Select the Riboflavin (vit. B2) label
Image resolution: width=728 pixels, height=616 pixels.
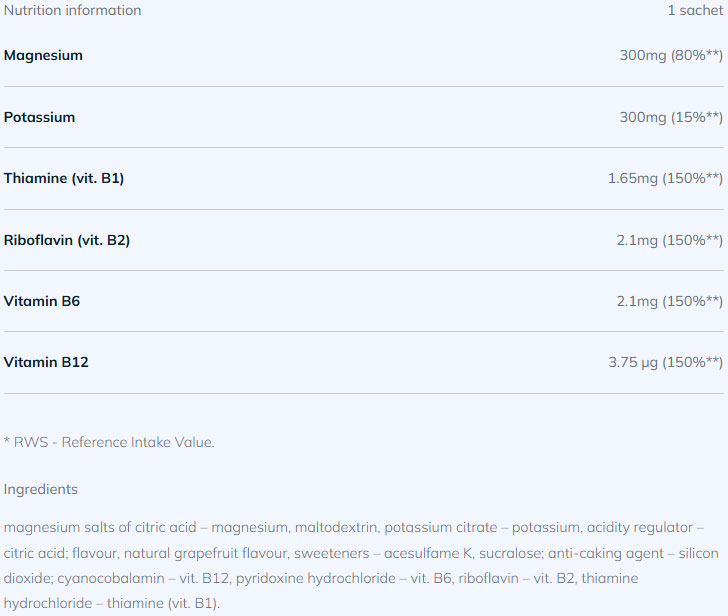[67, 240]
